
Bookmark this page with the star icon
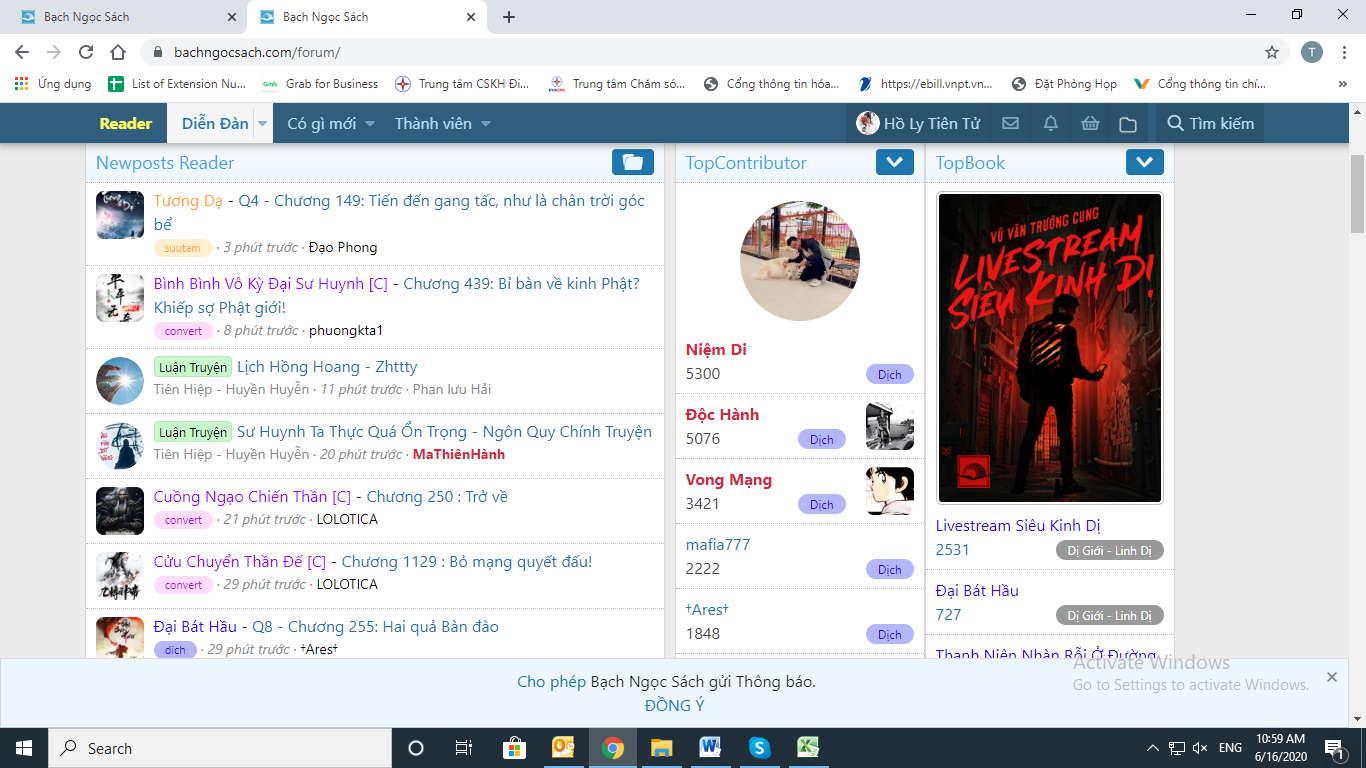tap(1272, 52)
